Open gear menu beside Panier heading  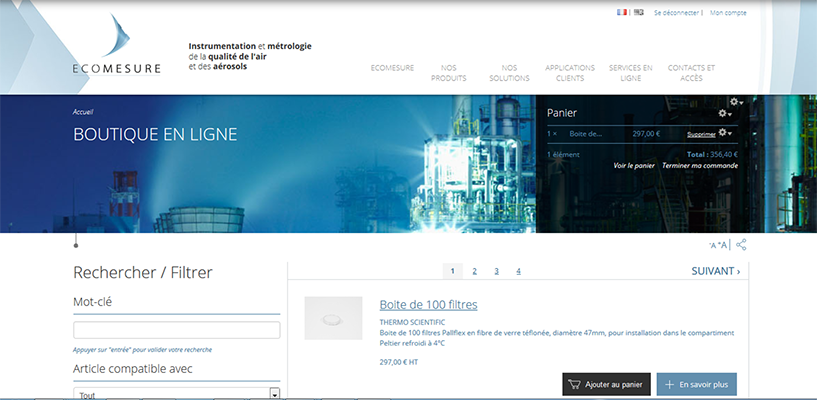(x=725, y=113)
